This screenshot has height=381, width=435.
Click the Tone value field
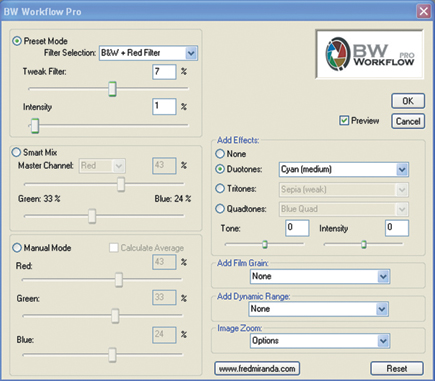pyautogui.click(x=297, y=228)
